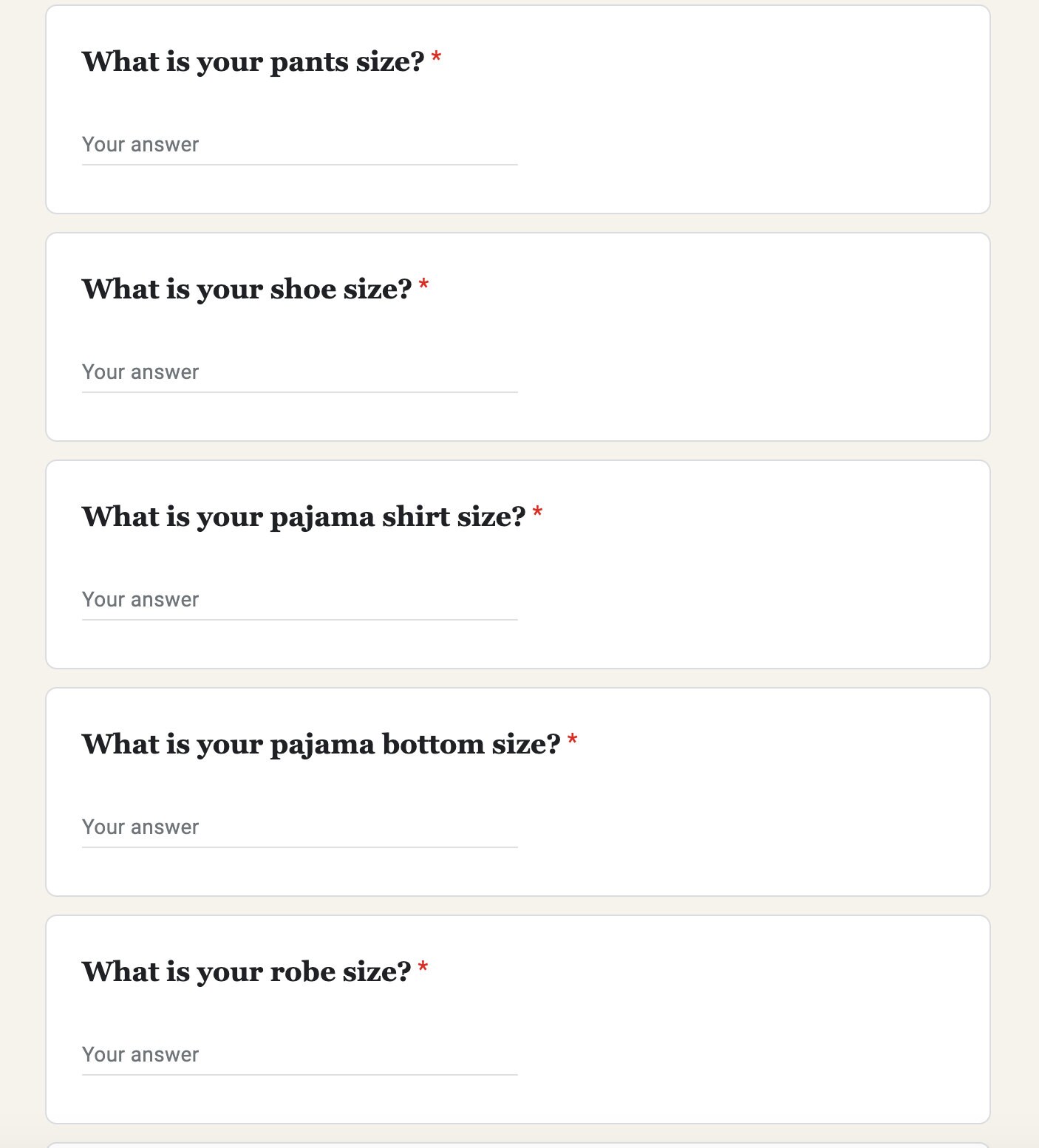Select the red asterisk after pajama shirt size

tap(538, 513)
